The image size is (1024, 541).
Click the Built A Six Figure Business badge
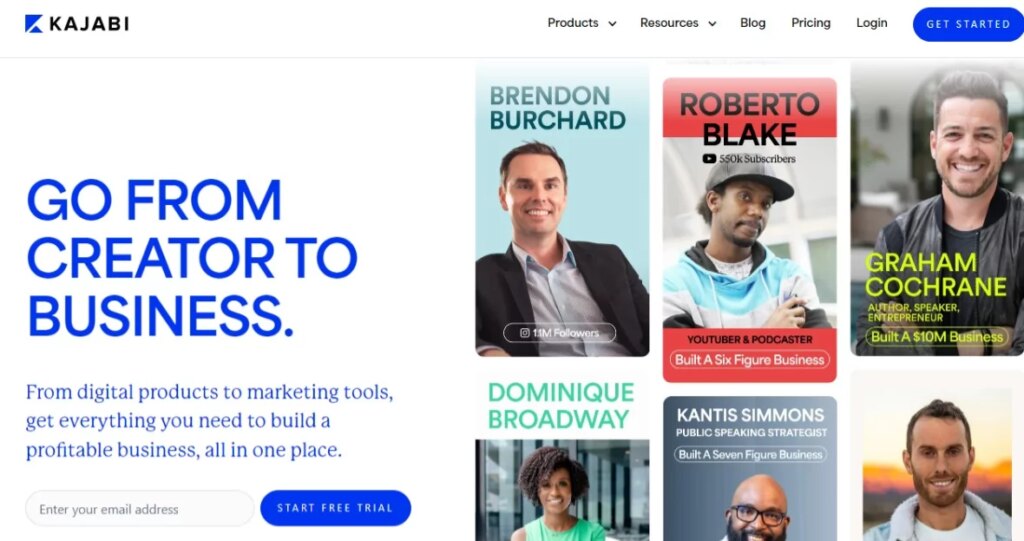pos(750,359)
